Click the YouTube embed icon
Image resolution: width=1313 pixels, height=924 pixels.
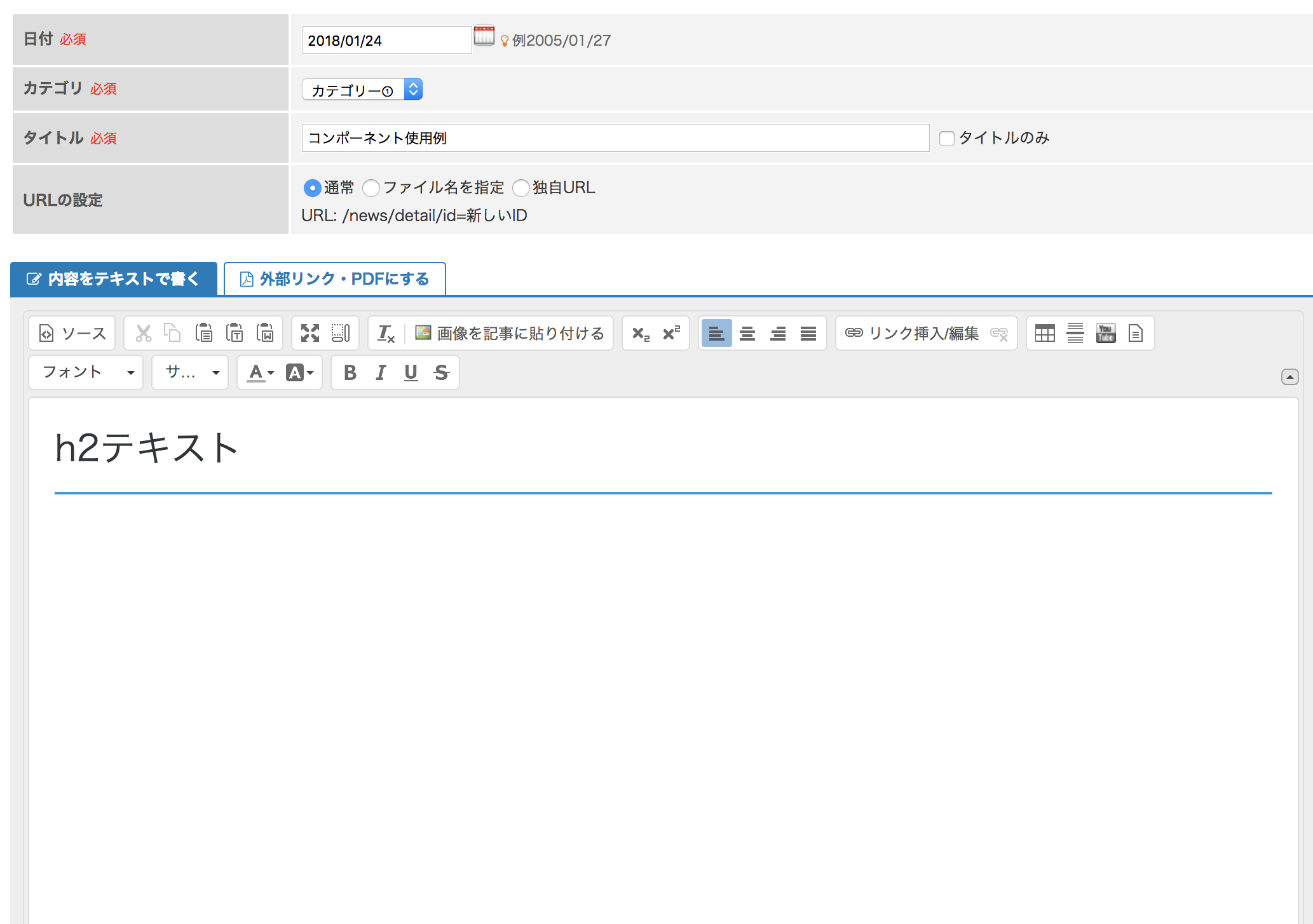pyautogui.click(x=1105, y=333)
